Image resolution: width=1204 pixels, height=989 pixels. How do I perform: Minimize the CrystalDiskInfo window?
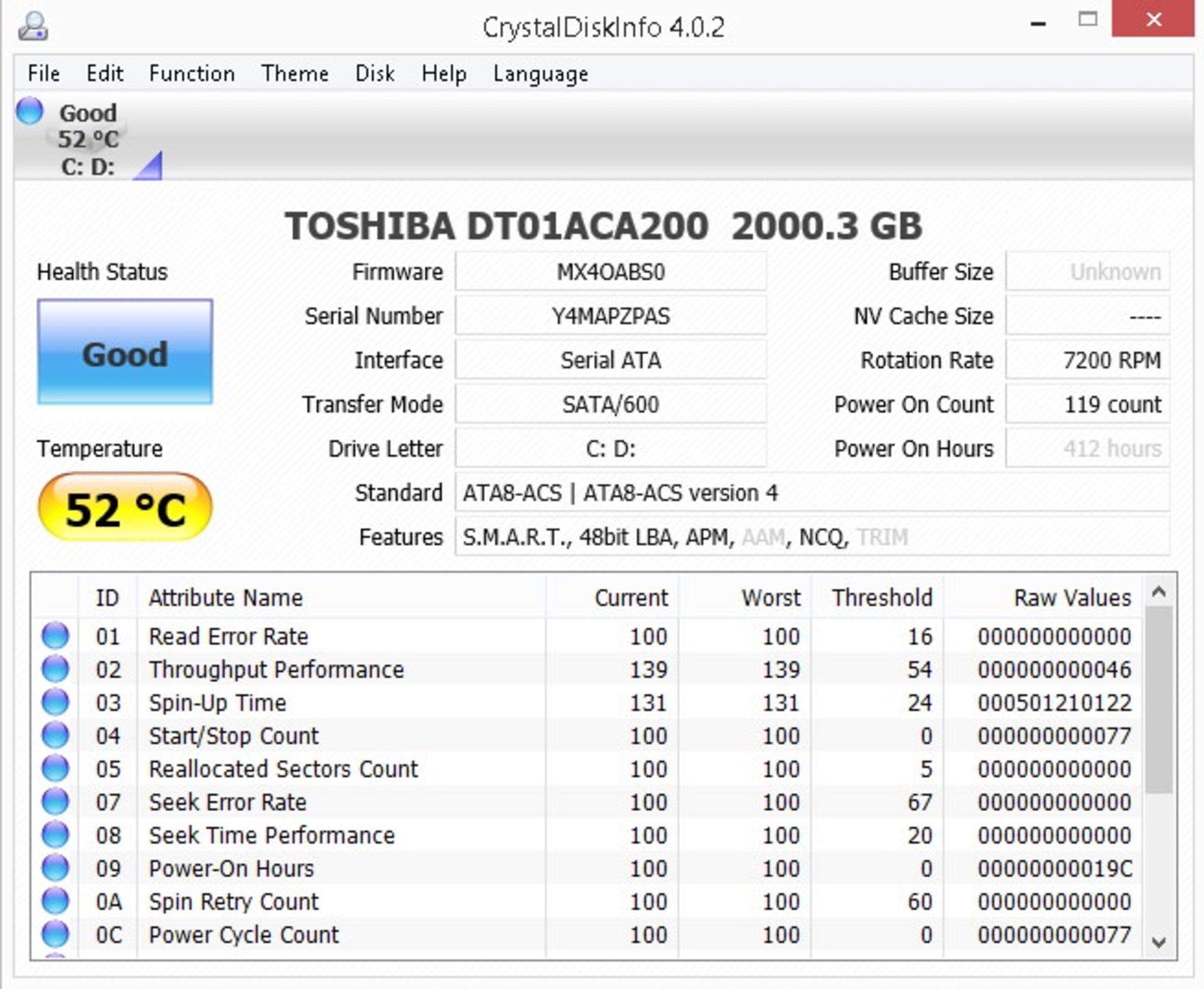pyautogui.click(x=1038, y=24)
